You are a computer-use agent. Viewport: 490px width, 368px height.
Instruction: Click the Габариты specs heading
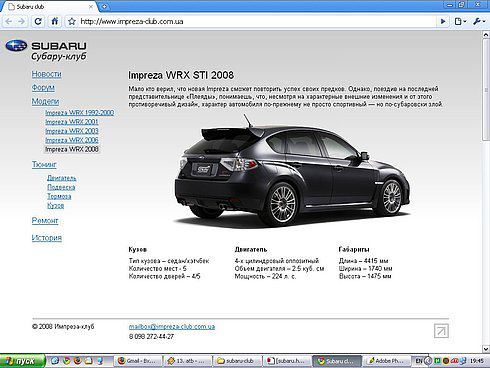click(354, 249)
